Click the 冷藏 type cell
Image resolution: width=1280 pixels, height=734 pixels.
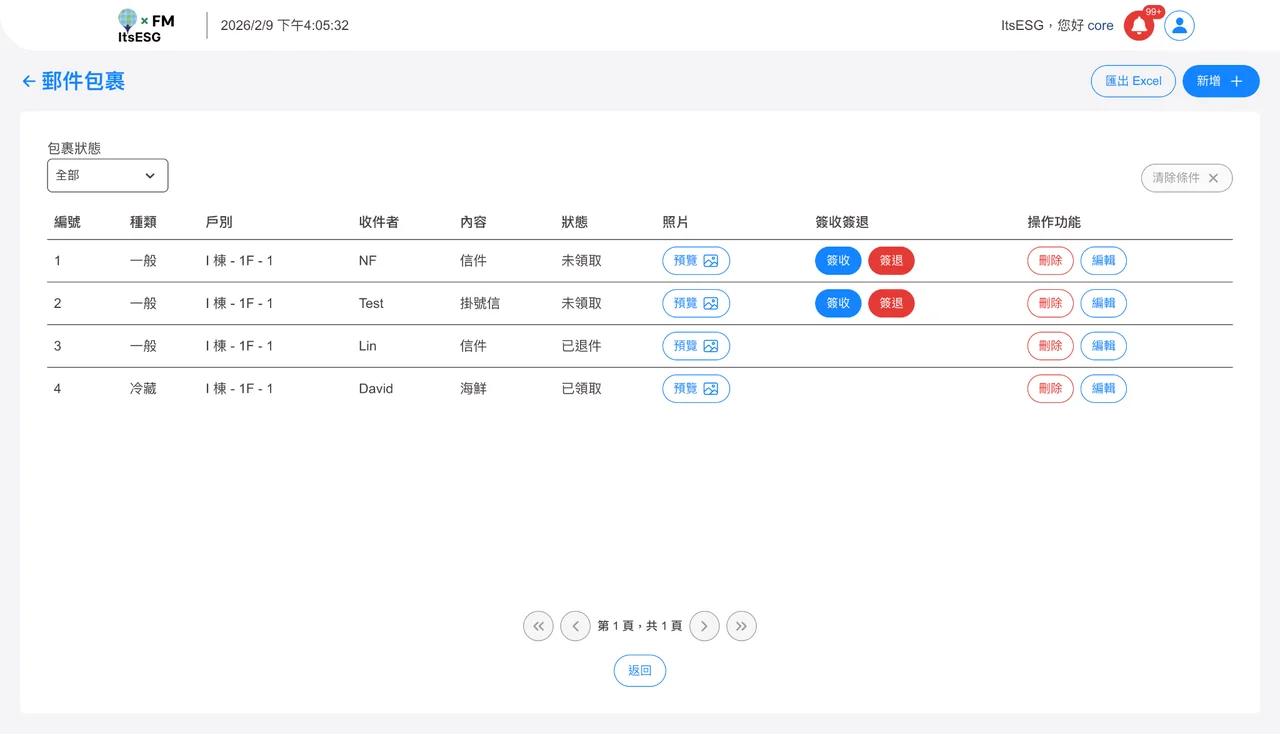(x=143, y=388)
